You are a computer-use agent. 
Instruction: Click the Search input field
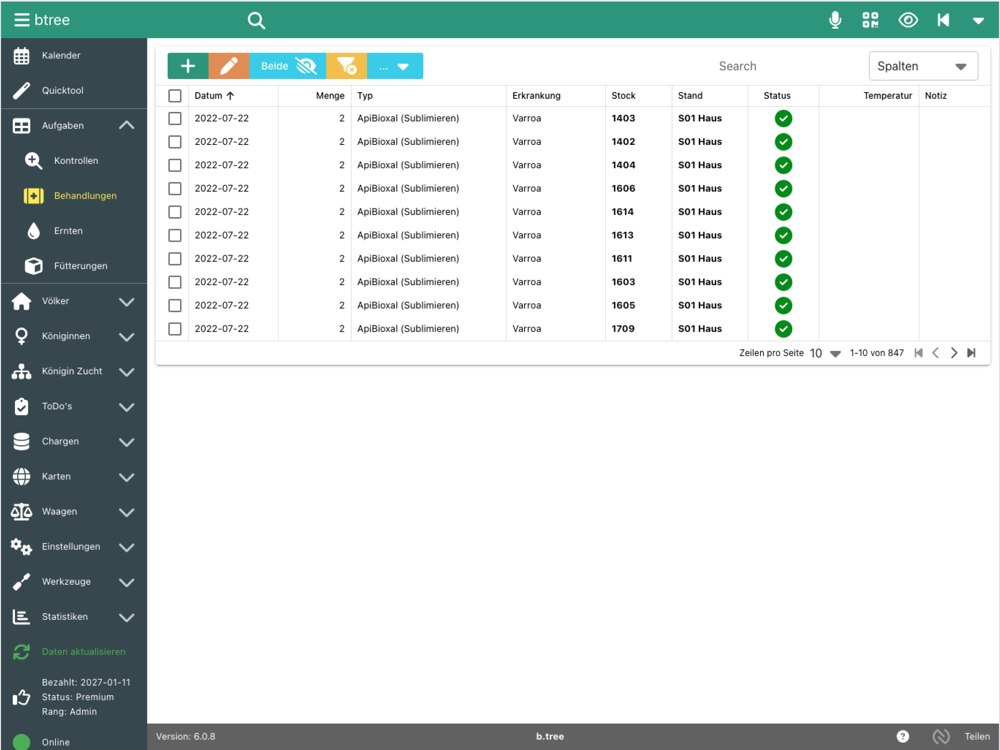[737, 66]
